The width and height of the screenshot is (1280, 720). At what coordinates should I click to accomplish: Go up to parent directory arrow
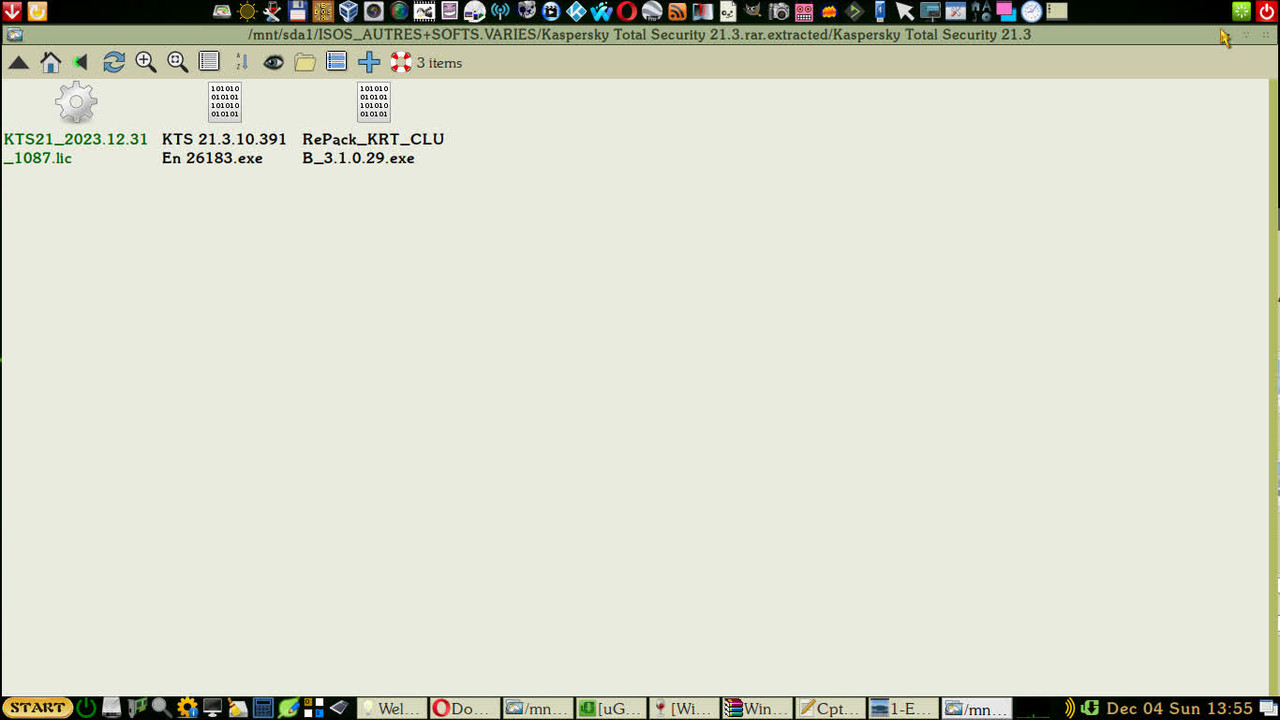(18, 63)
